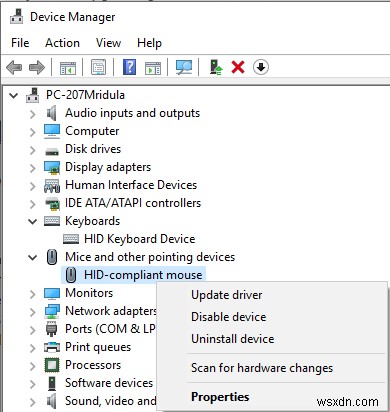The image size is (390, 412).
Task: Open the Help menu
Action: [x=149, y=43]
